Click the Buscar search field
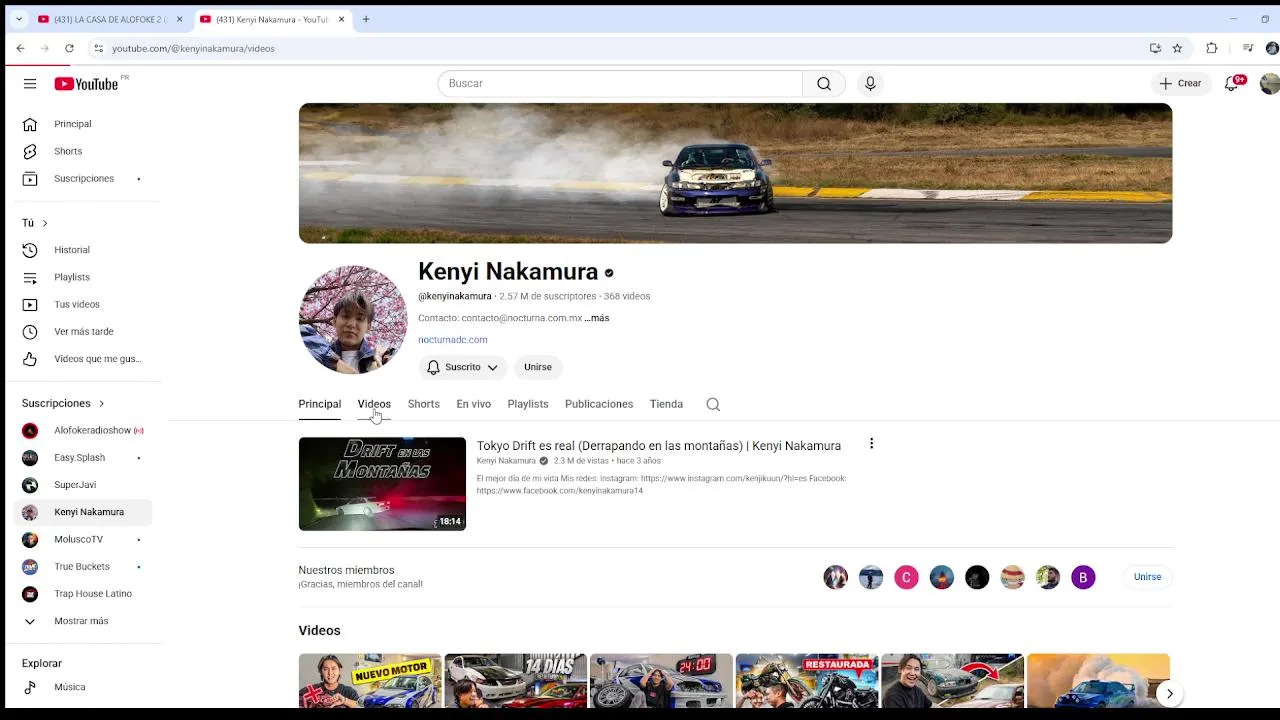The height and width of the screenshot is (720, 1280). 620,84
